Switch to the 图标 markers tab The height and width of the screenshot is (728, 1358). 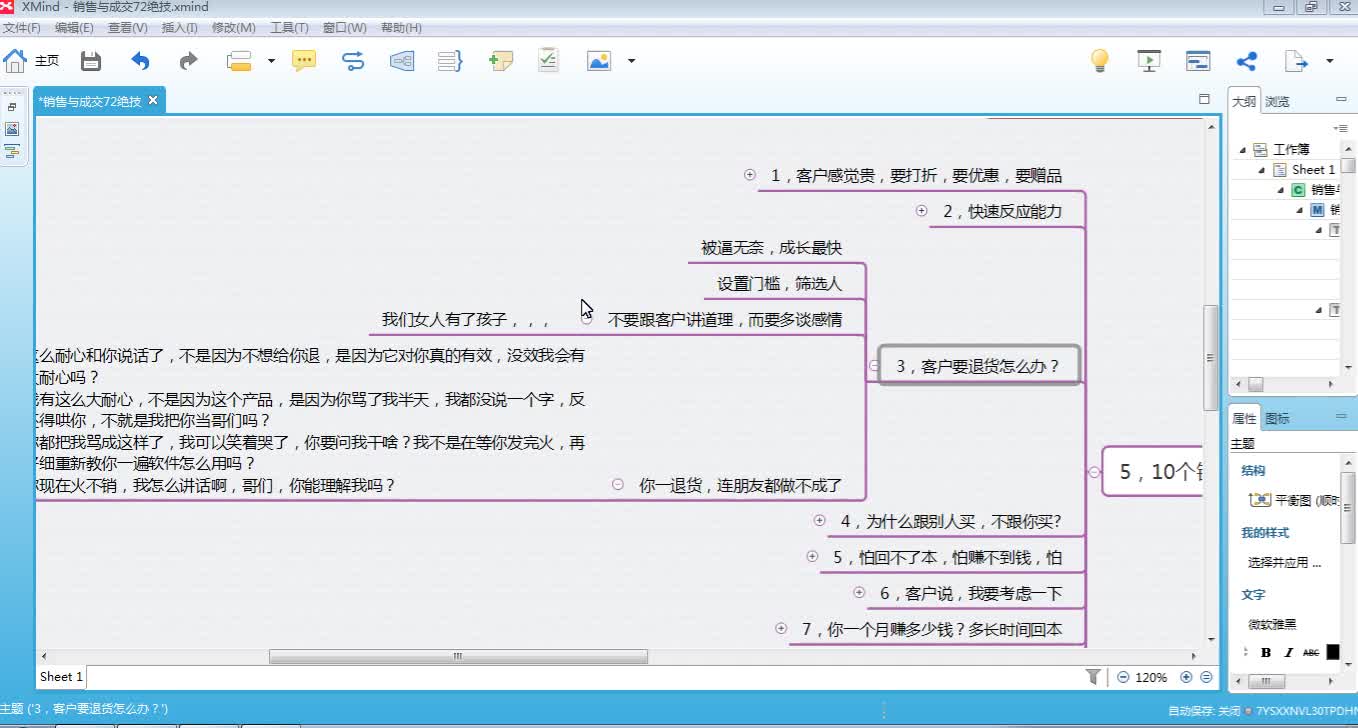coord(1277,418)
